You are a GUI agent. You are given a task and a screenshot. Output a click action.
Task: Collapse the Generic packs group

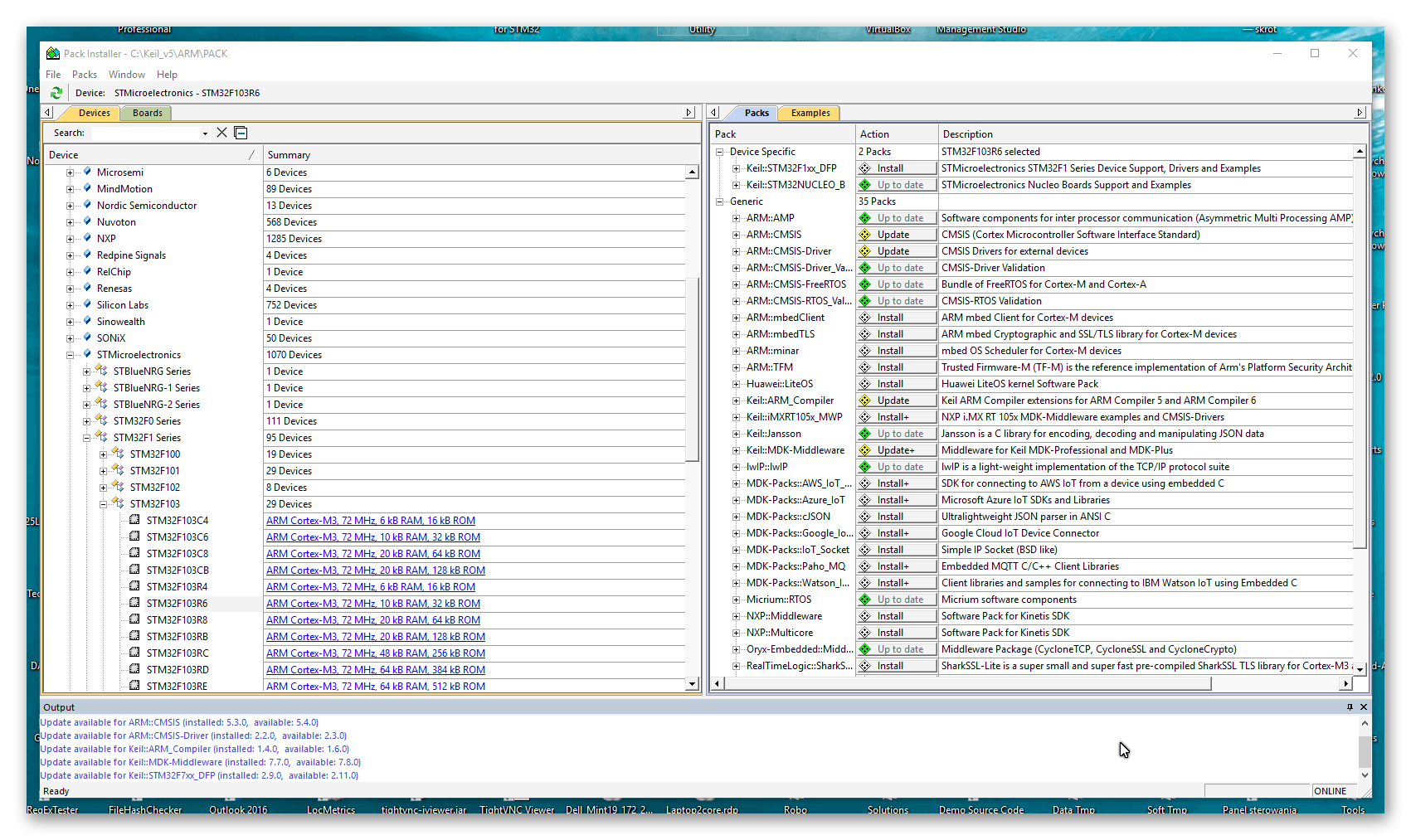[719, 202]
